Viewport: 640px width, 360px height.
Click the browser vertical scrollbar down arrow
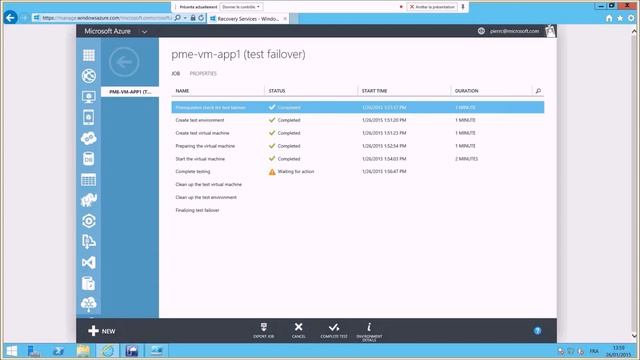[633, 336]
